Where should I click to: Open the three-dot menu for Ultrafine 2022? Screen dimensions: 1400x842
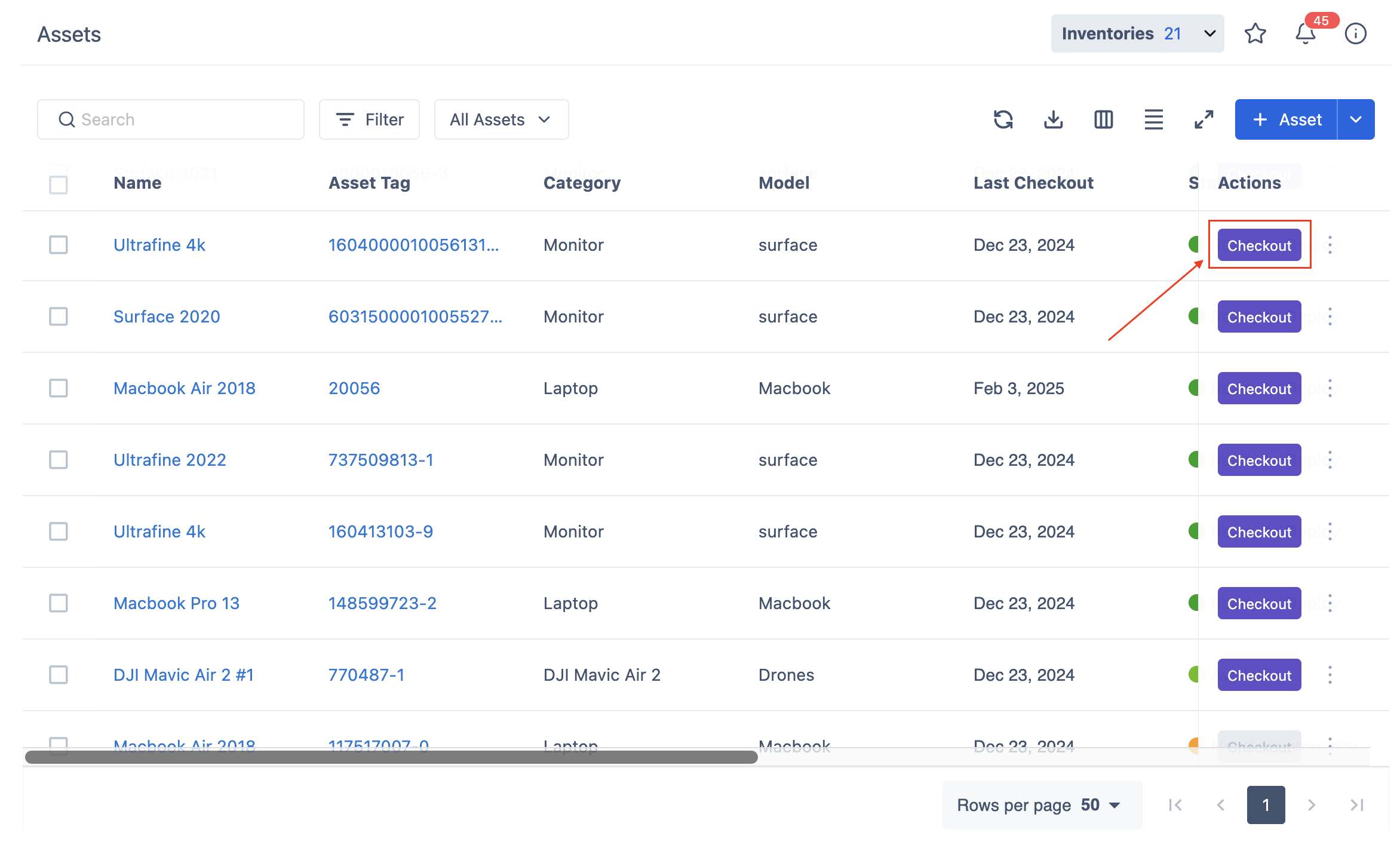(1331, 460)
